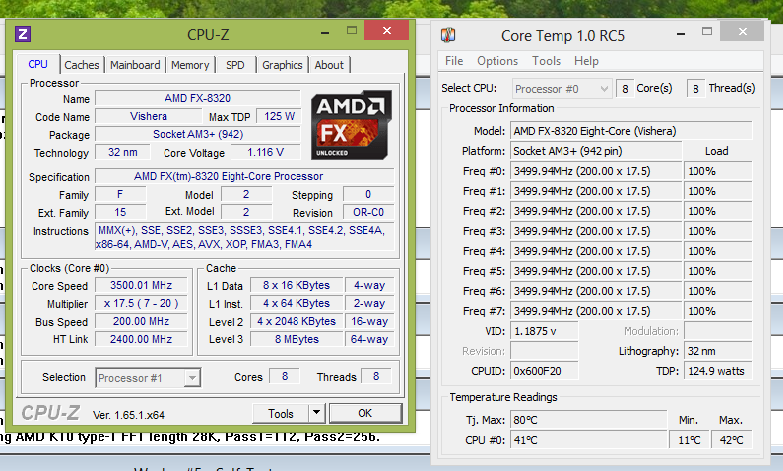Click the Freq #3 frequency value

pos(596,231)
